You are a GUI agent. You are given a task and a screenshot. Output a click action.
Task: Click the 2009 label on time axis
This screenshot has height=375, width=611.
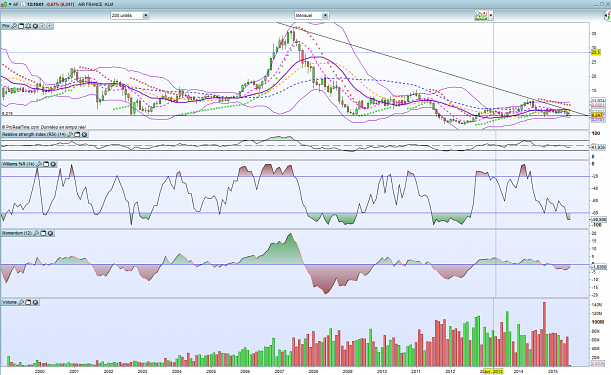pyautogui.click(x=348, y=371)
